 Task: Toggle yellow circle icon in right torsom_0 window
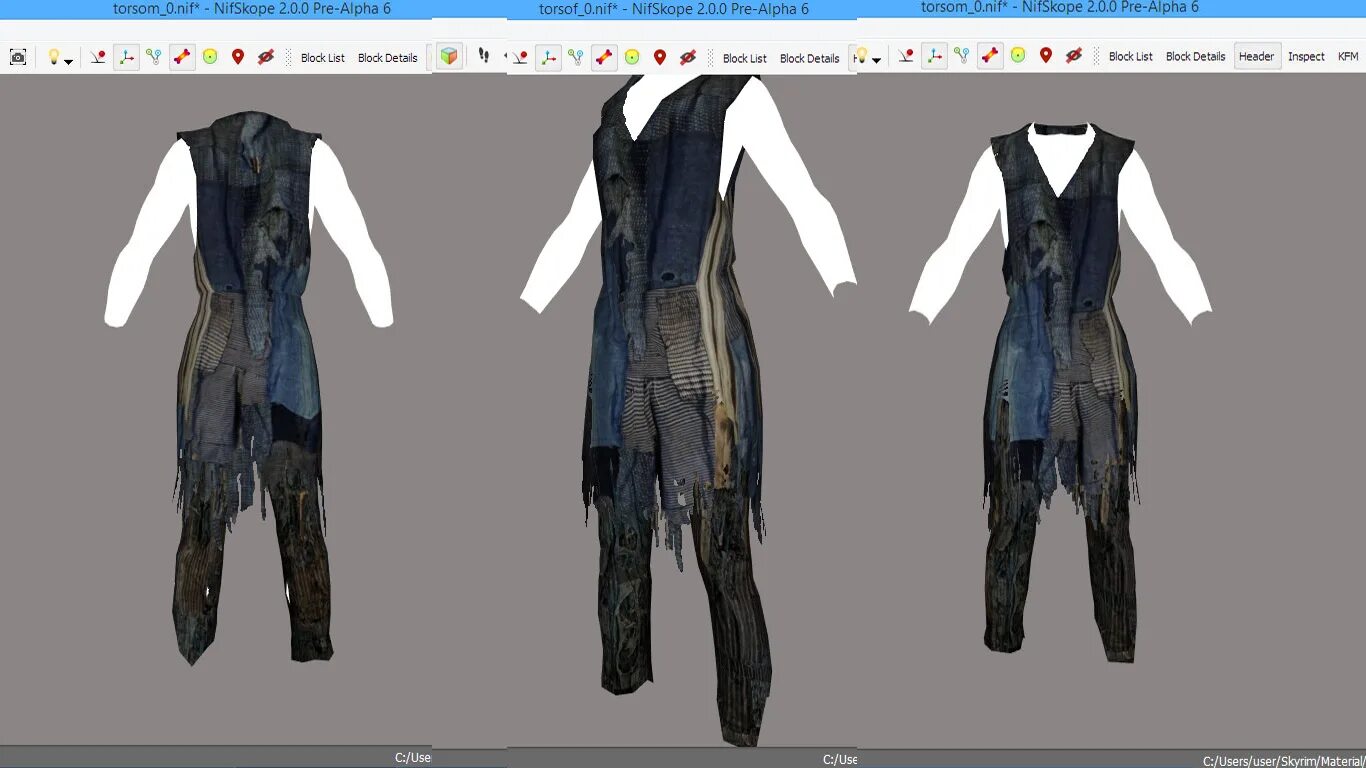coord(1018,56)
